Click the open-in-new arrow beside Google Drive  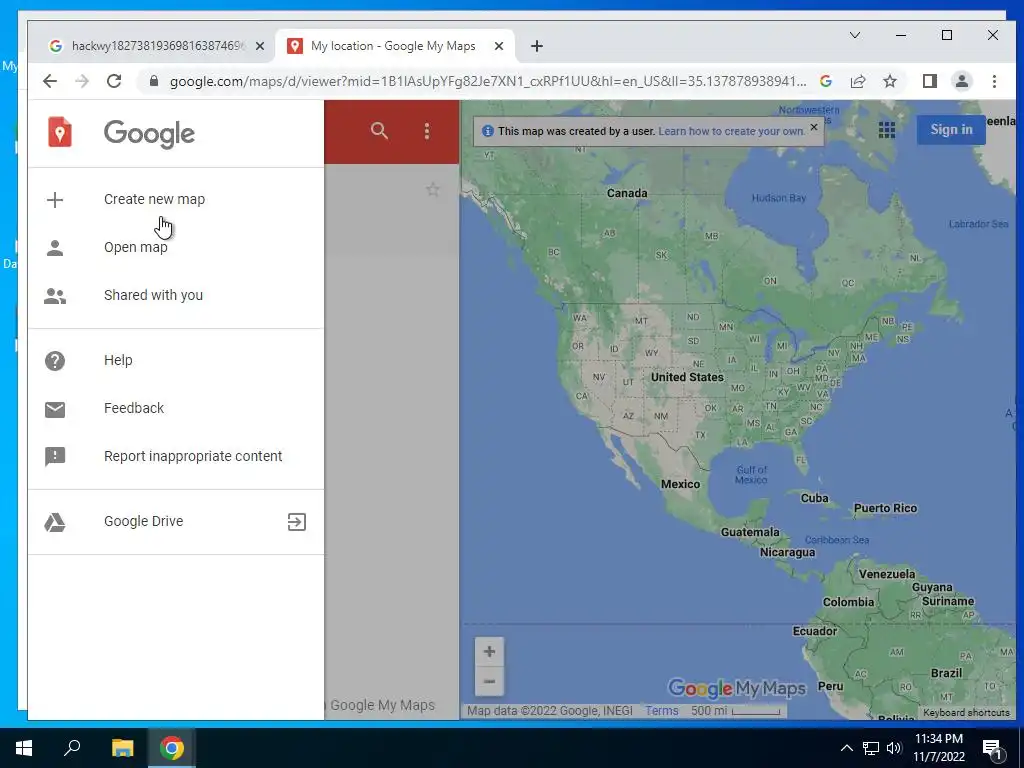coord(296,522)
